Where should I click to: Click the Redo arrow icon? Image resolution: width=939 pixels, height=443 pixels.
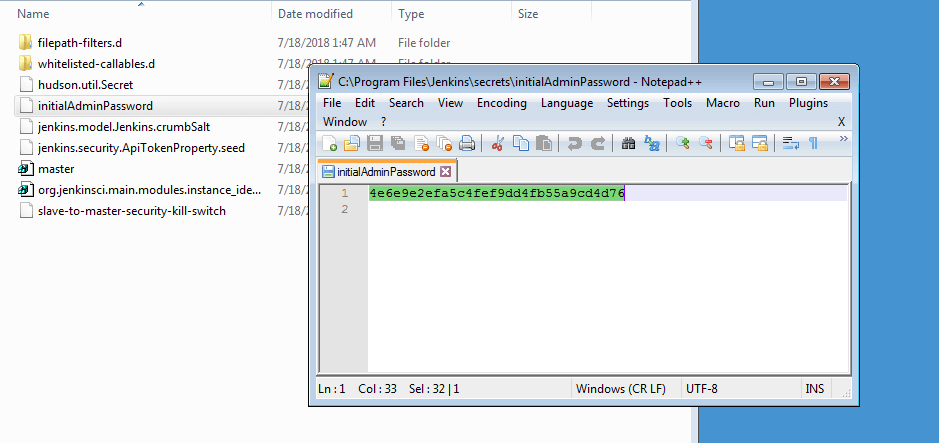[x=598, y=144]
